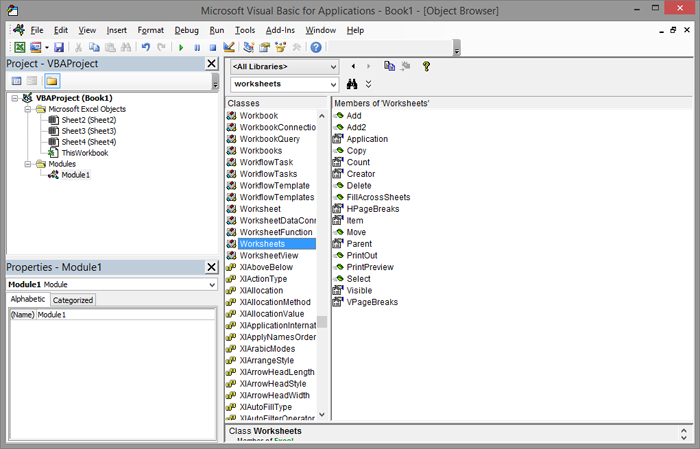Click the Go Forward arrow in the Object Browser
The width and height of the screenshot is (700, 449).
coord(369,67)
